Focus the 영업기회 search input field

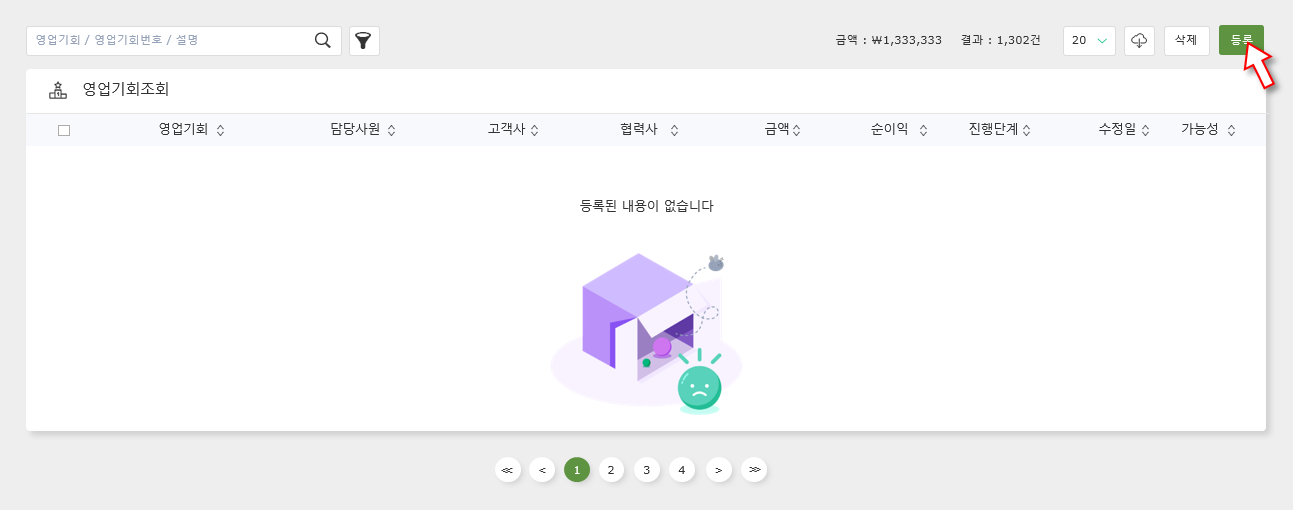170,41
